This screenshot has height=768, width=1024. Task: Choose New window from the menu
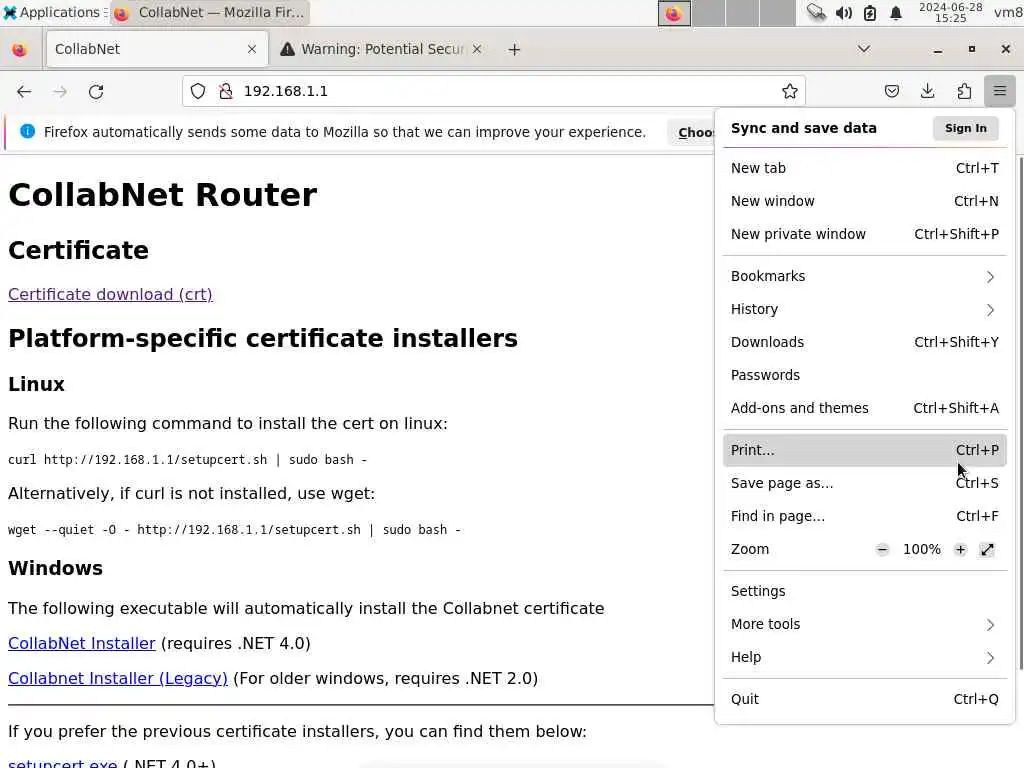(865, 201)
